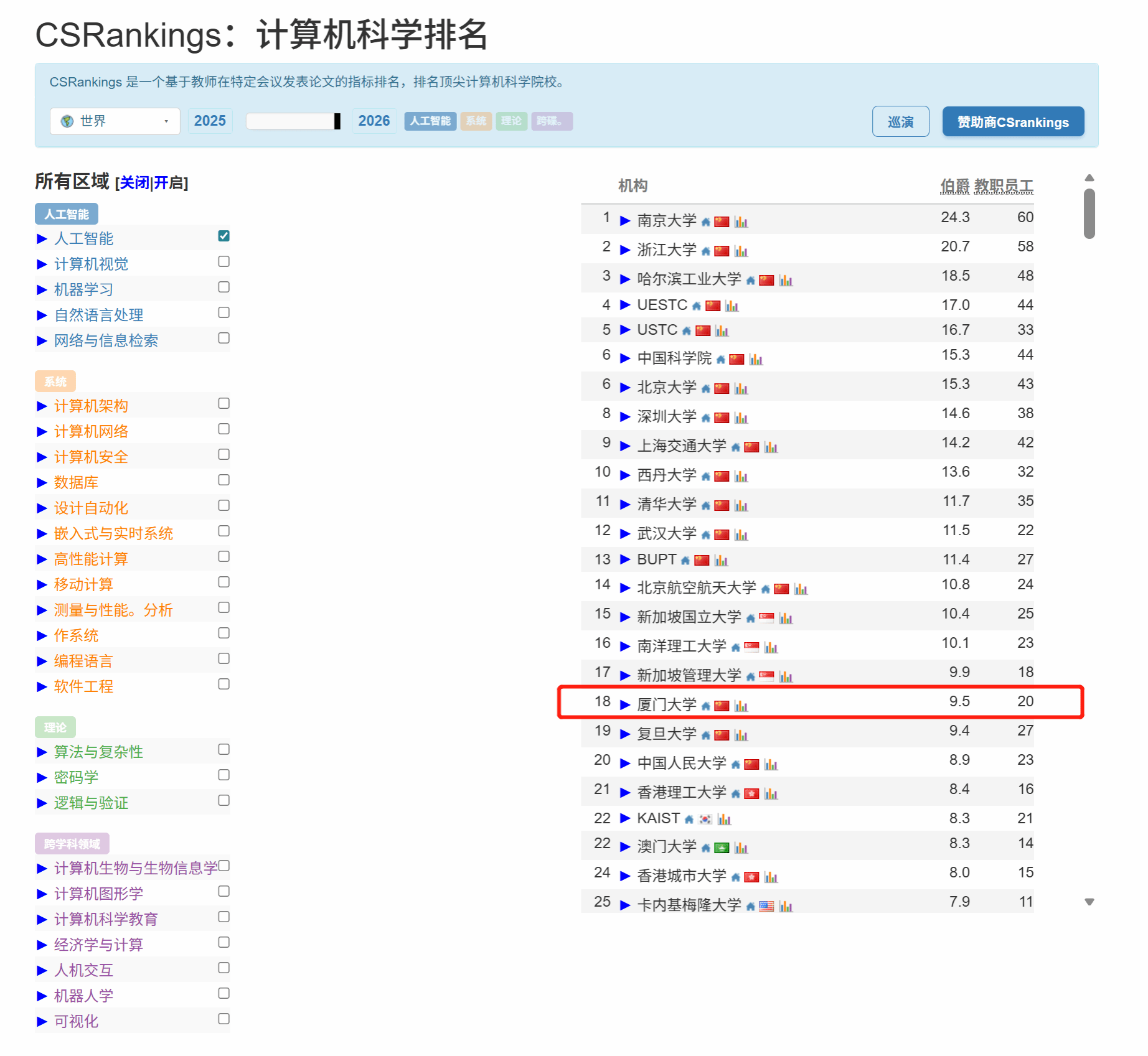Expand the 机器学习 sub-area triangle
Screen dimensions: 1148x1056
(x=42, y=290)
